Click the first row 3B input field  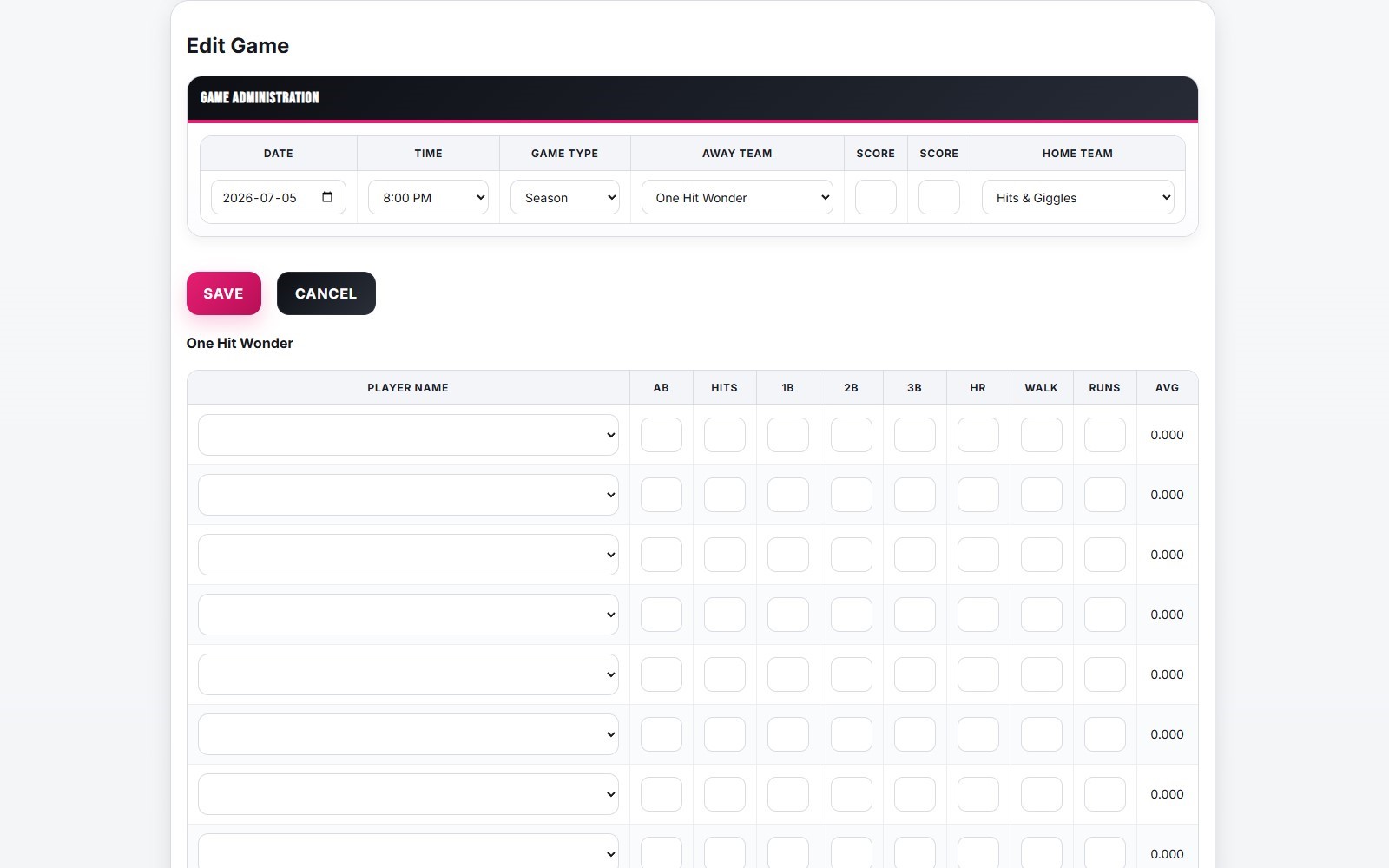point(915,435)
